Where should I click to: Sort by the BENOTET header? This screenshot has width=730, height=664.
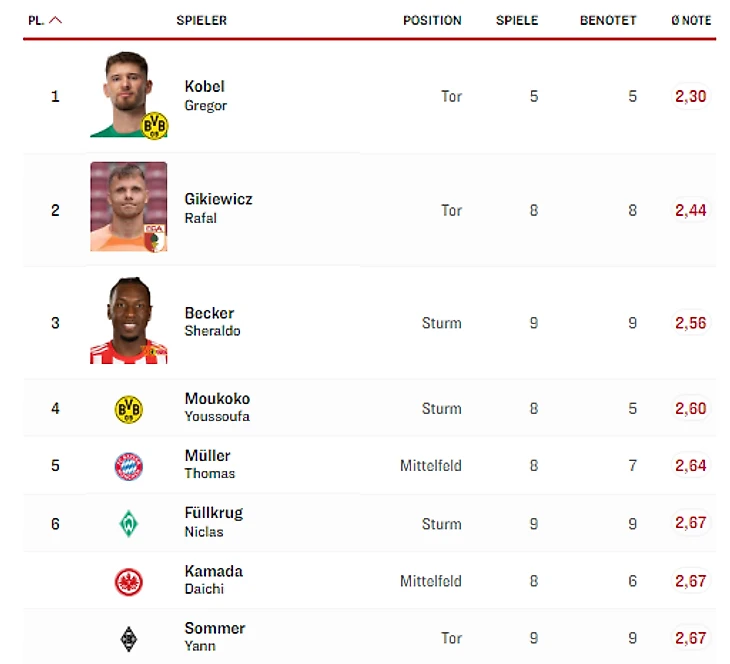608,20
